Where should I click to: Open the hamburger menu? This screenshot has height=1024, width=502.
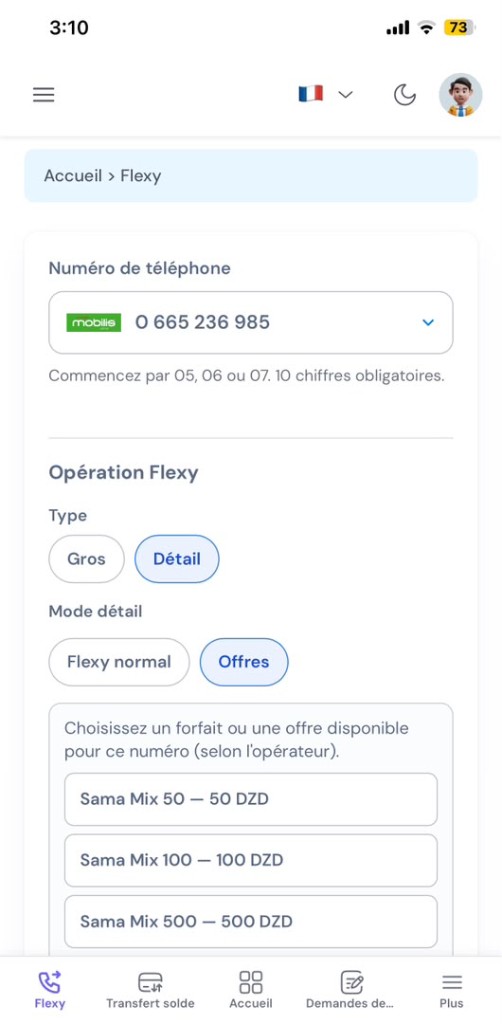(44, 95)
